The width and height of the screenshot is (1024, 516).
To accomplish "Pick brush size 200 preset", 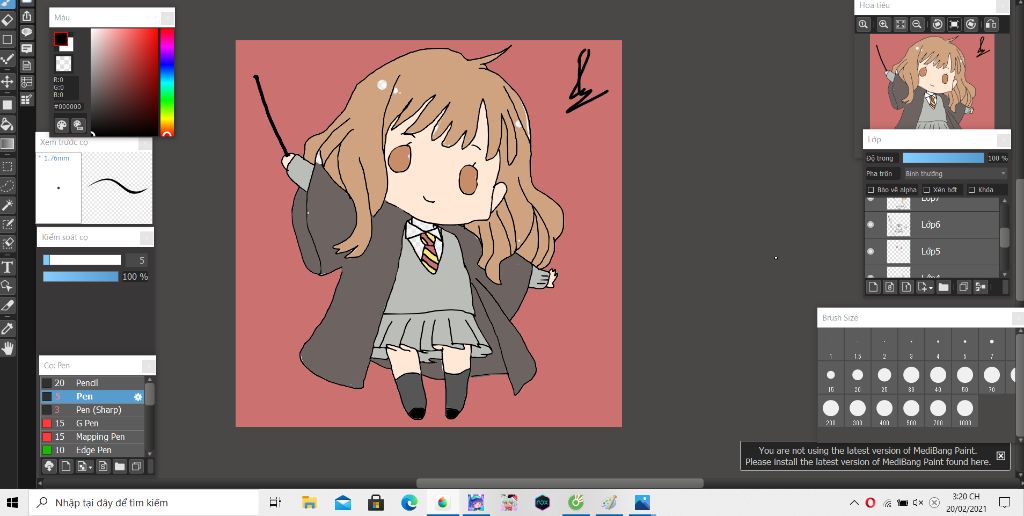I will click(831, 412).
